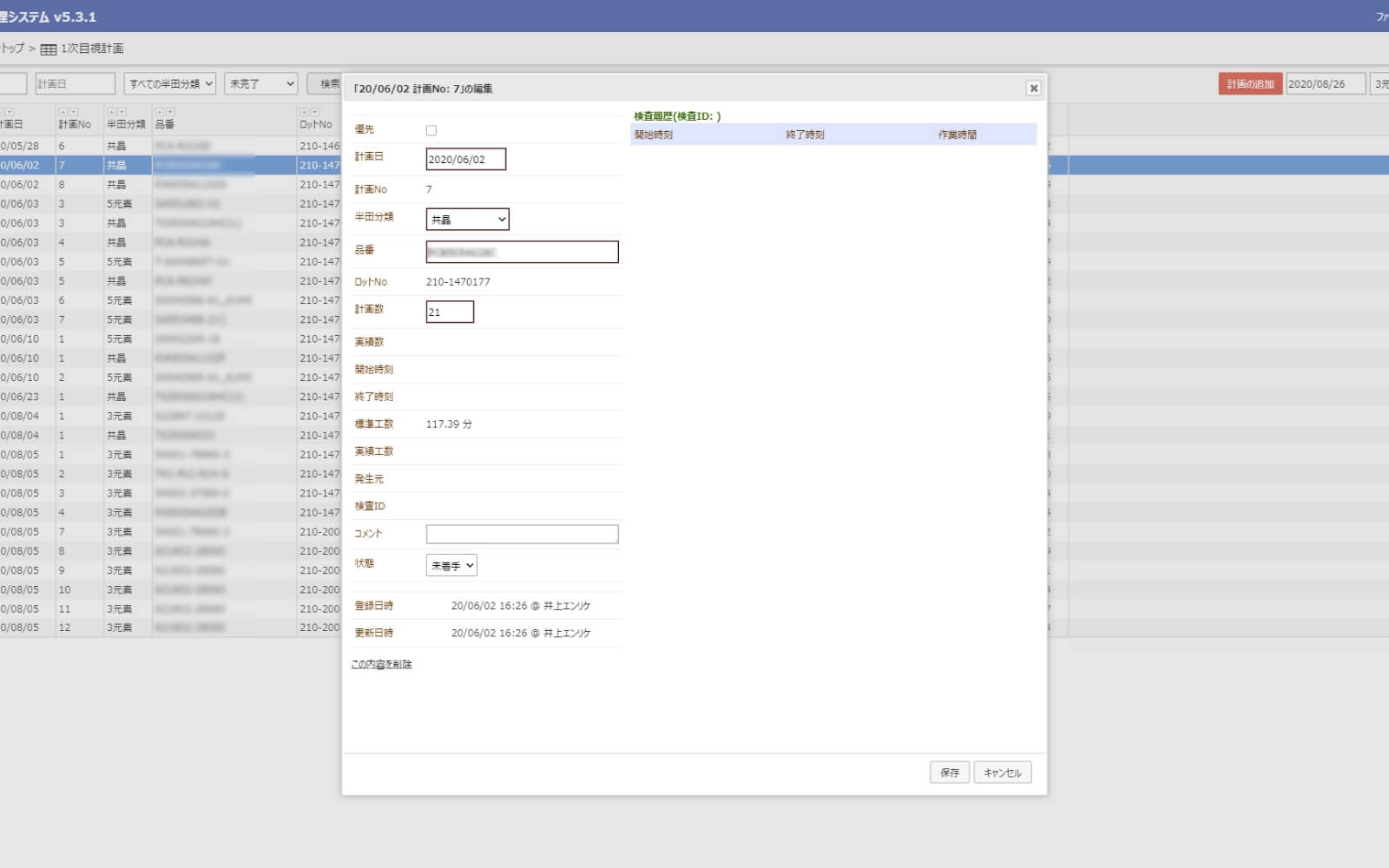Sort 計画No column descending
Viewport: 1389px width, 868px height.
coord(74,112)
